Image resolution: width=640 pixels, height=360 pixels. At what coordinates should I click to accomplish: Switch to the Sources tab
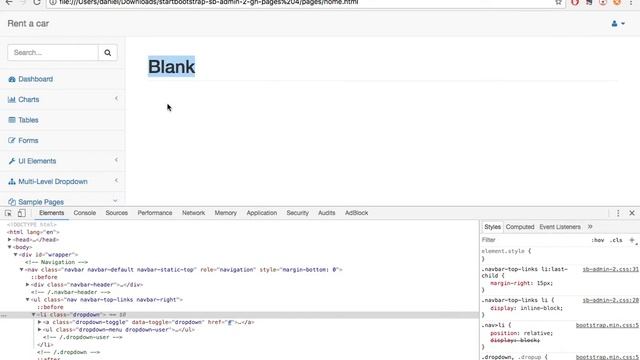point(116,213)
